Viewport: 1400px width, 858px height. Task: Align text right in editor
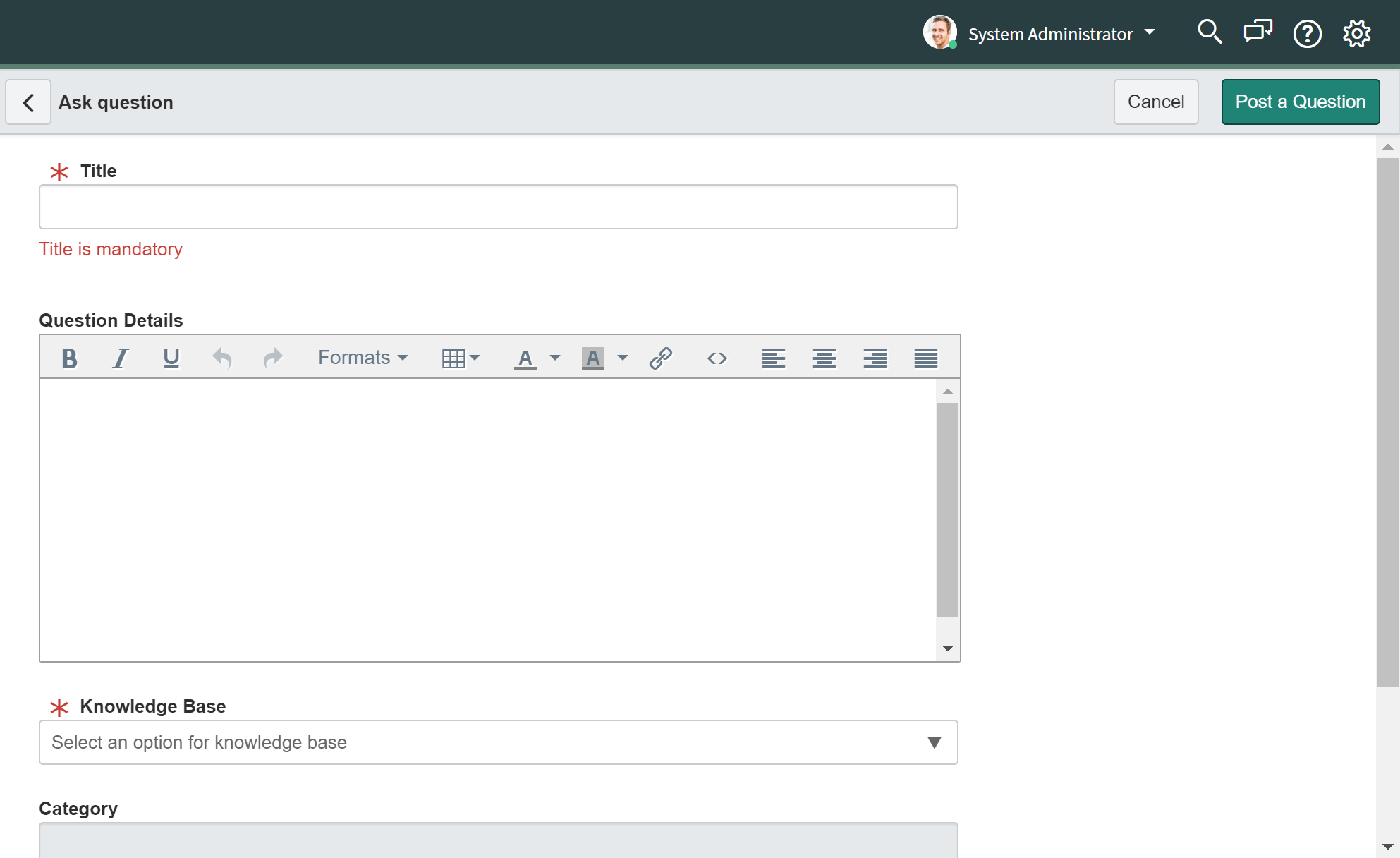coord(875,358)
